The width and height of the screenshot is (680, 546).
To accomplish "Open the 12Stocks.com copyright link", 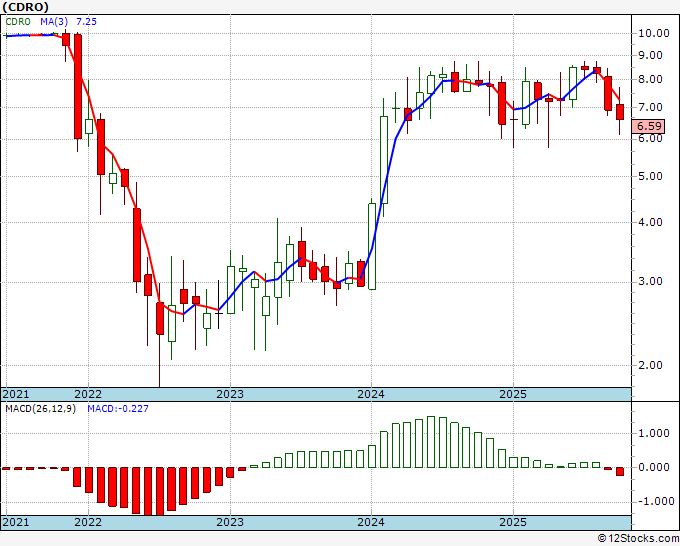I will 638,539.
